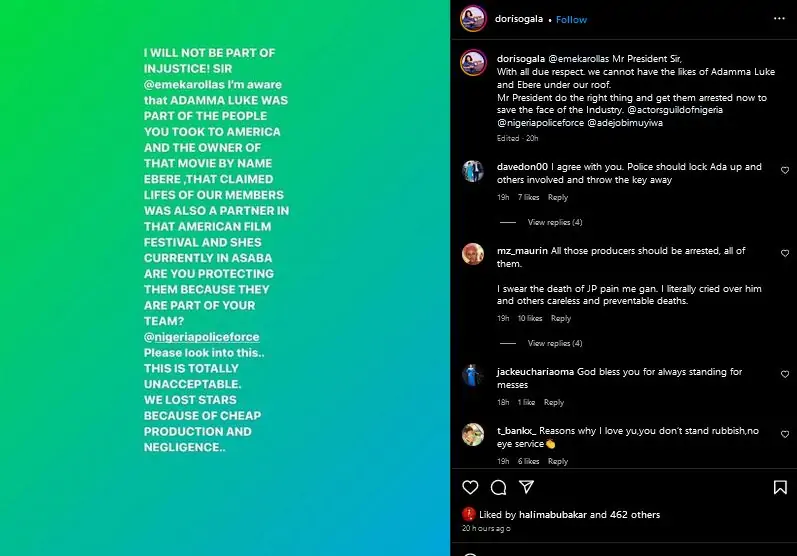Image resolution: width=797 pixels, height=556 pixels.
Task: Expand replies under davedon00's comment
Action: (x=554, y=222)
